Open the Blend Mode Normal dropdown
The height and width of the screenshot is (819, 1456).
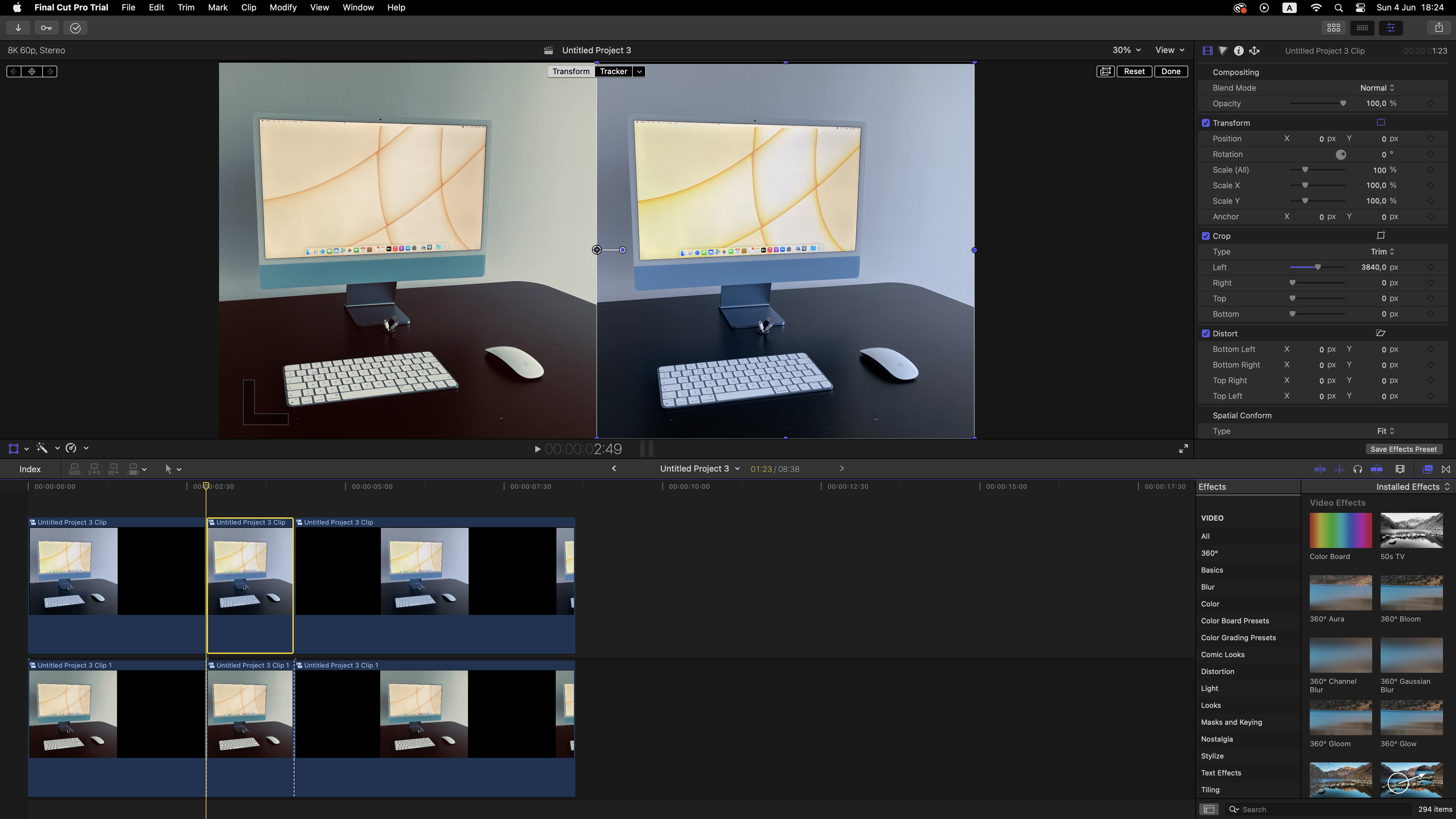(1377, 88)
